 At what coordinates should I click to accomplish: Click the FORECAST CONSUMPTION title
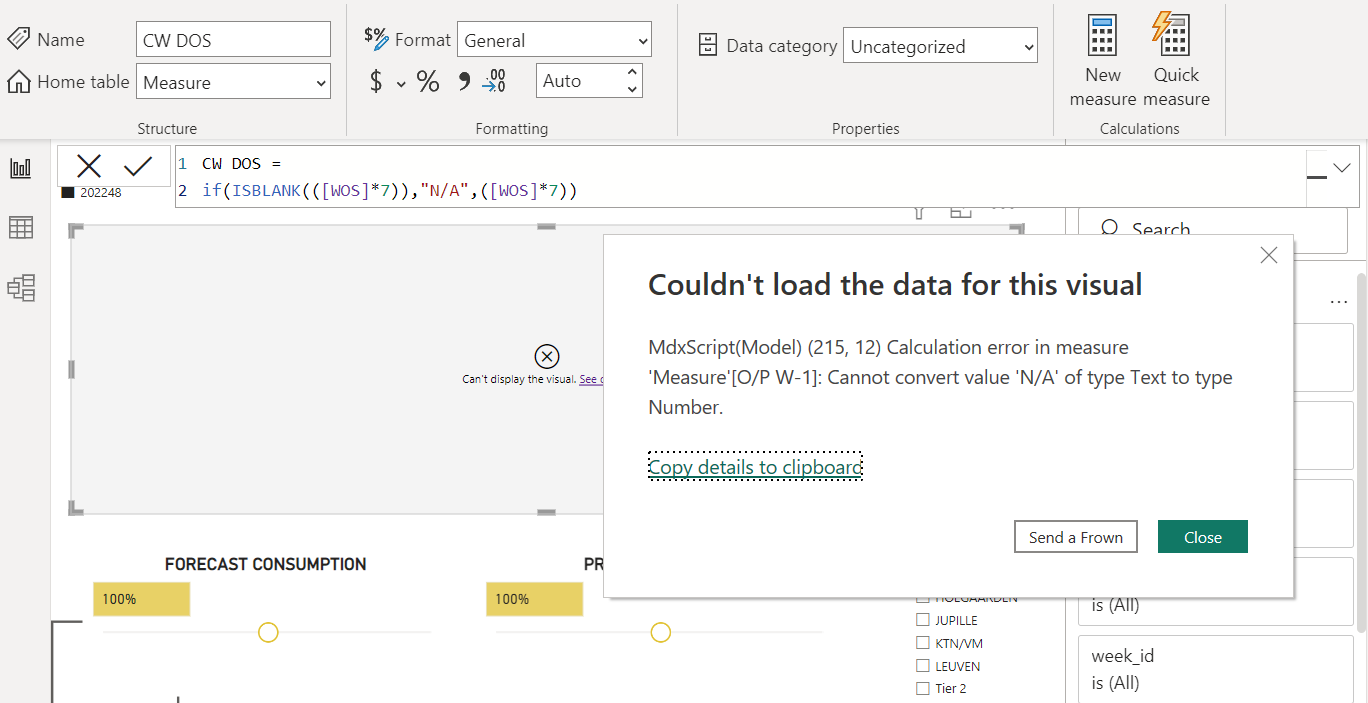(x=266, y=564)
